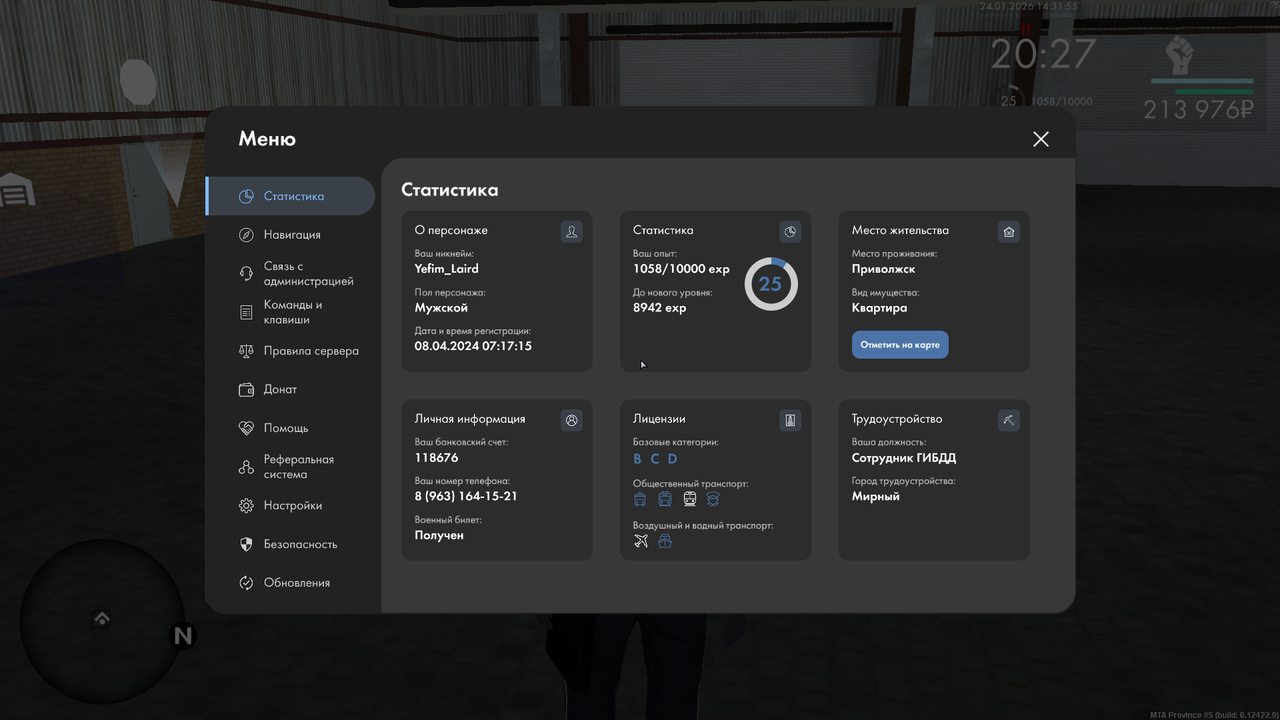This screenshot has height=720, width=1280.
Task: Click the white train license icon
Action: pos(690,499)
